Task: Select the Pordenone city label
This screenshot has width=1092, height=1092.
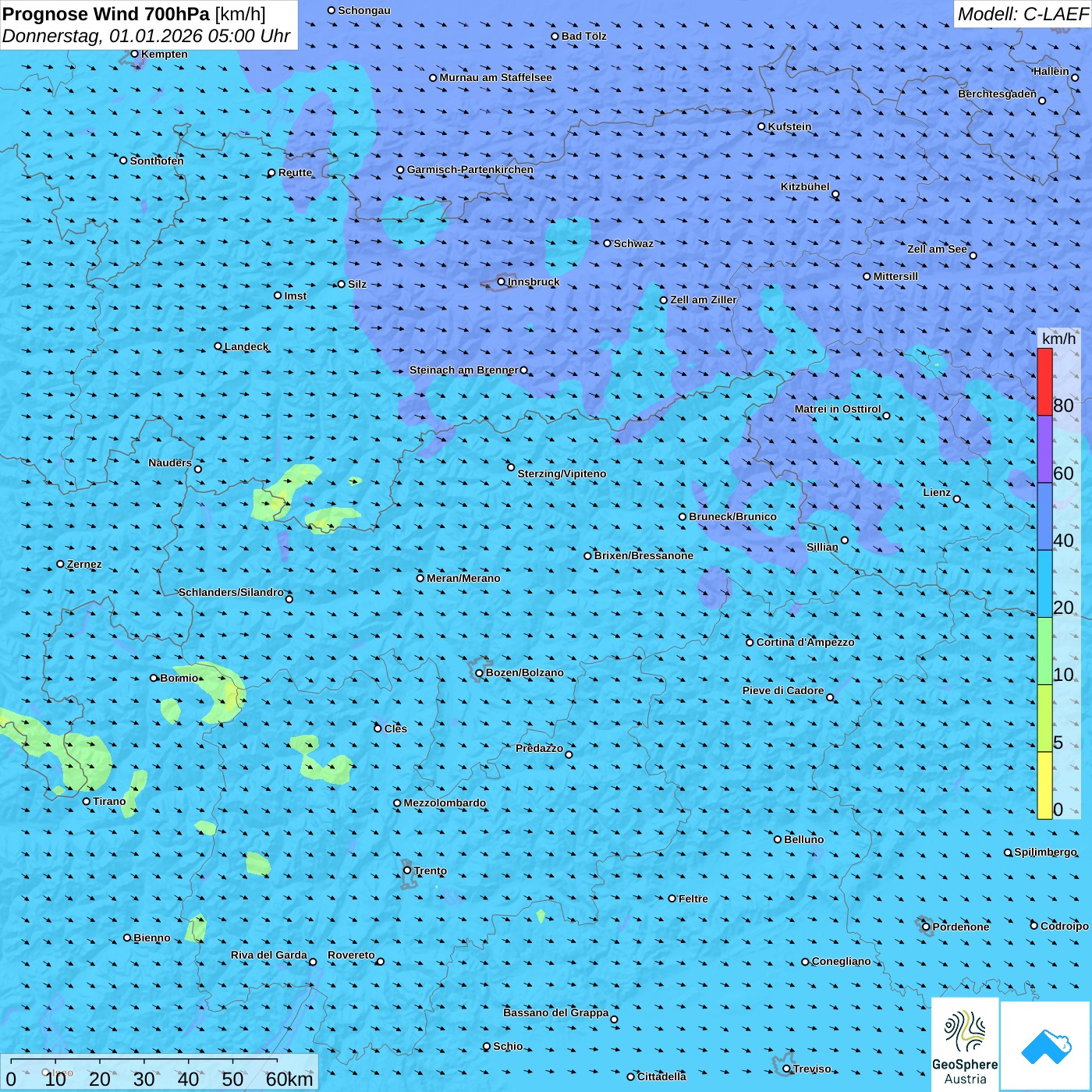Action: click(x=961, y=927)
